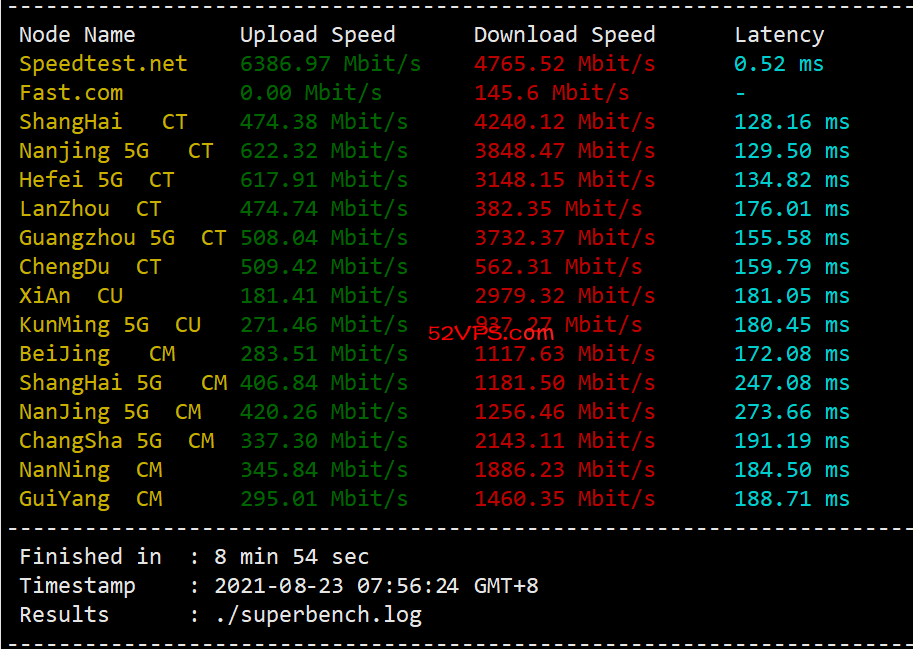Click the 3732.37 Mbit/s download value
This screenshot has height=649, width=913.
[x=565, y=238]
